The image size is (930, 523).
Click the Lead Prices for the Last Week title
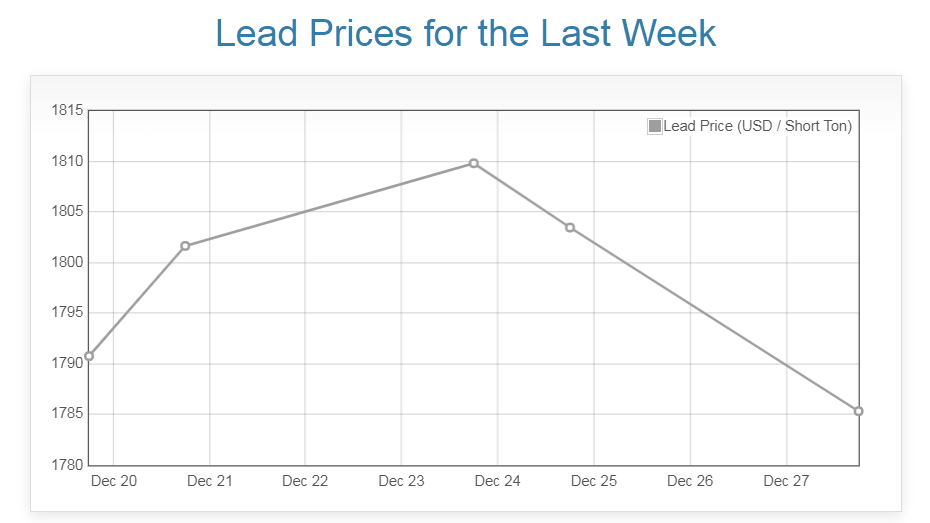pyautogui.click(x=465, y=33)
